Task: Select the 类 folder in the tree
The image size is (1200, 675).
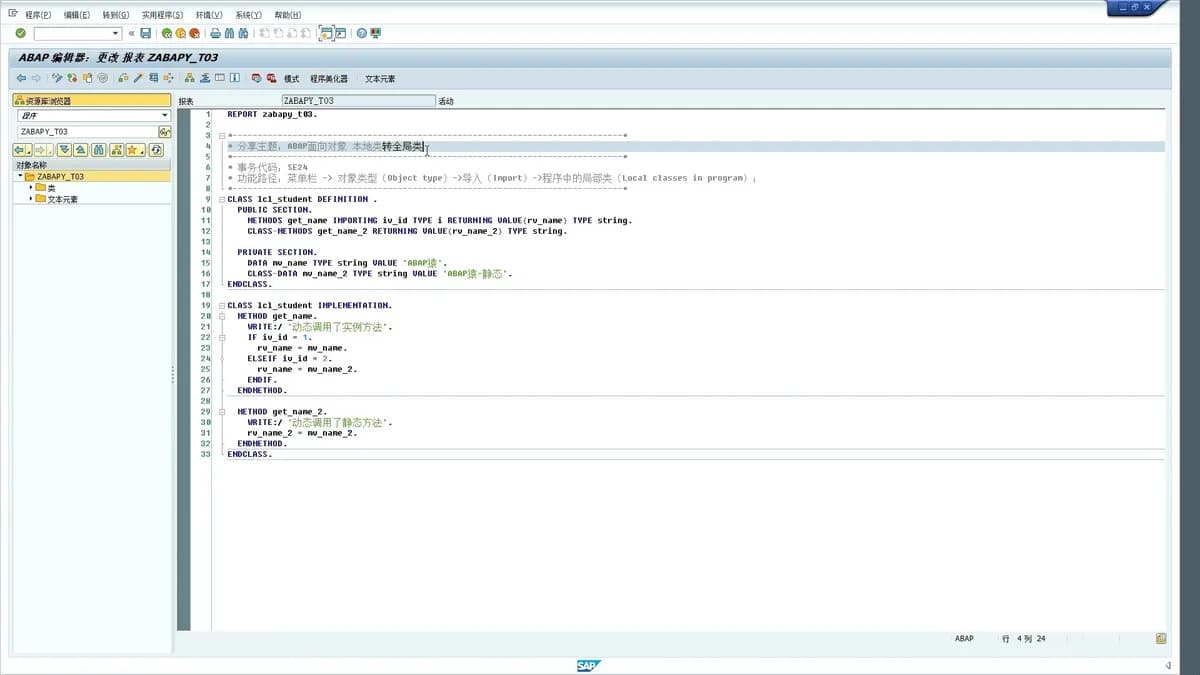Action: [51, 187]
